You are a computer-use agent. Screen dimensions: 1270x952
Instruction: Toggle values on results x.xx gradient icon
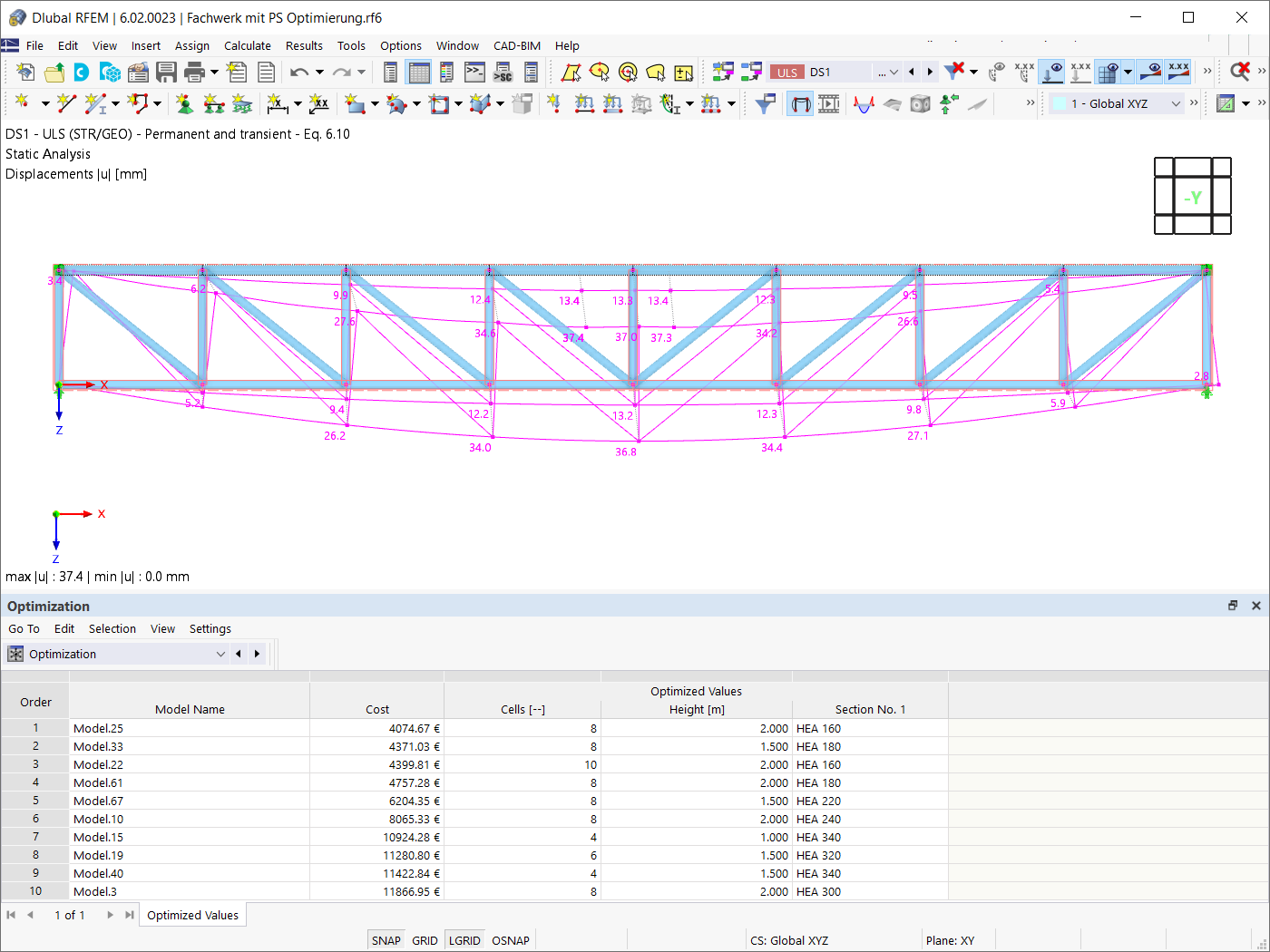pos(1178,72)
